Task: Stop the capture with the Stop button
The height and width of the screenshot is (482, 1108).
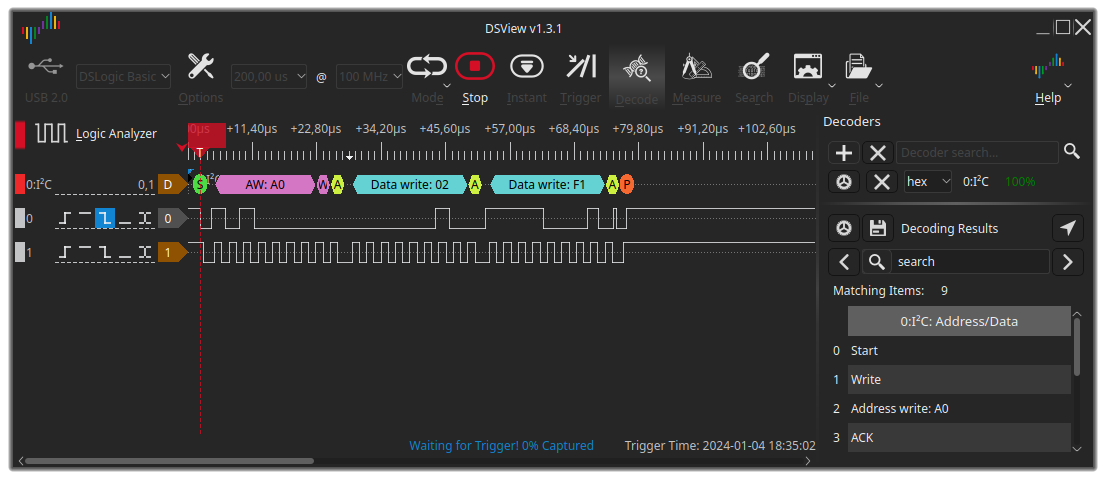Action: tap(475, 66)
